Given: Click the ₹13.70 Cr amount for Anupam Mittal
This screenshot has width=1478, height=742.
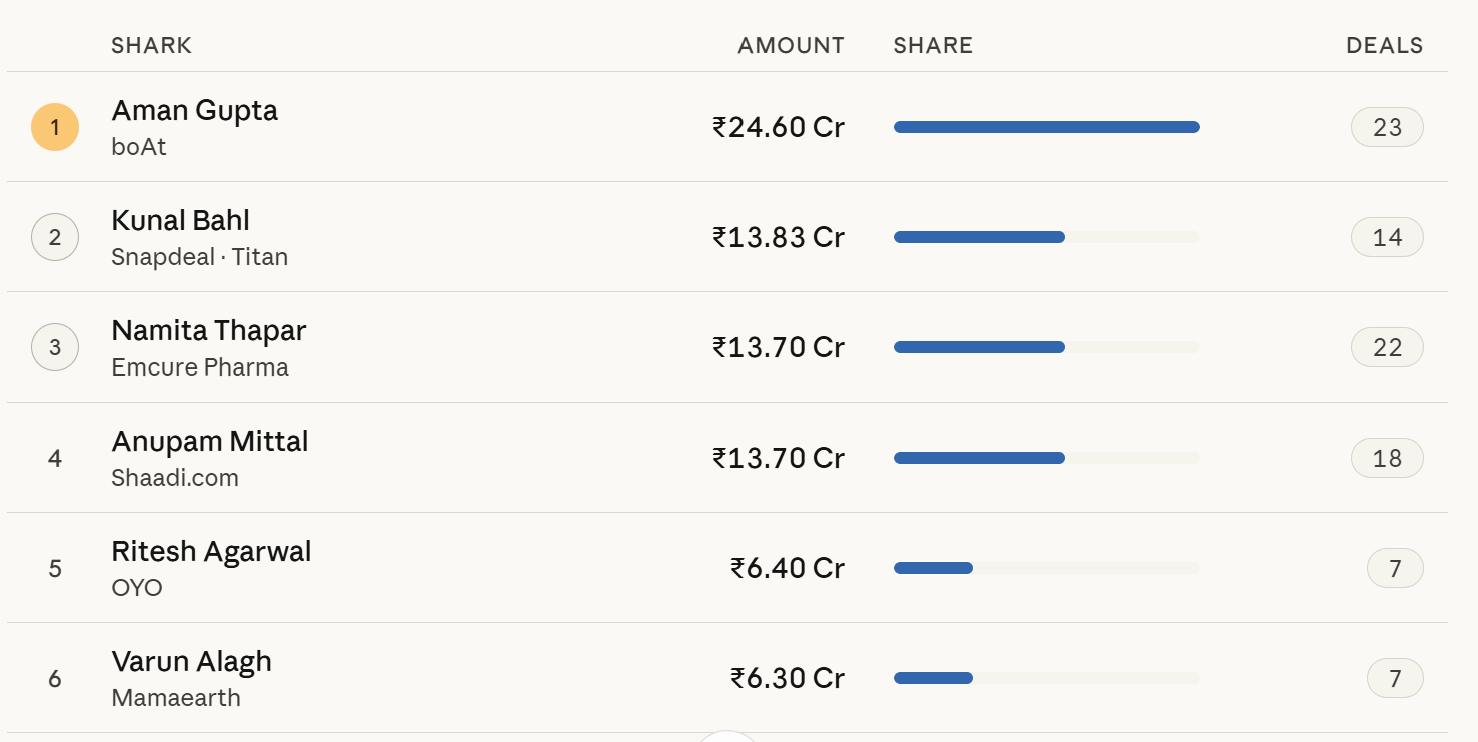Looking at the screenshot, I should pos(778,458).
